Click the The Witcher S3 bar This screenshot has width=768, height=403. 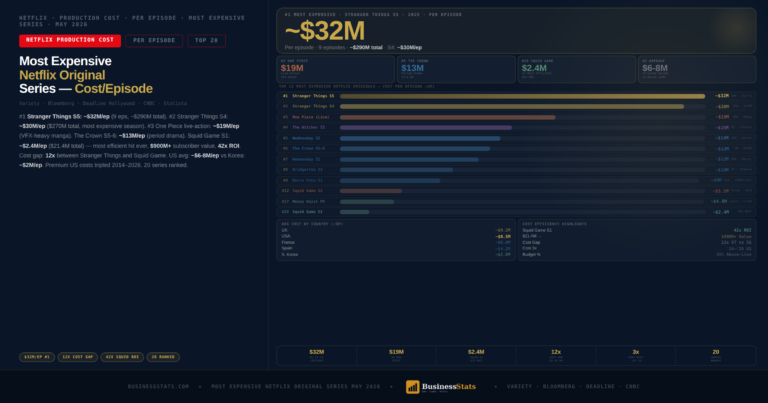tap(426, 128)
